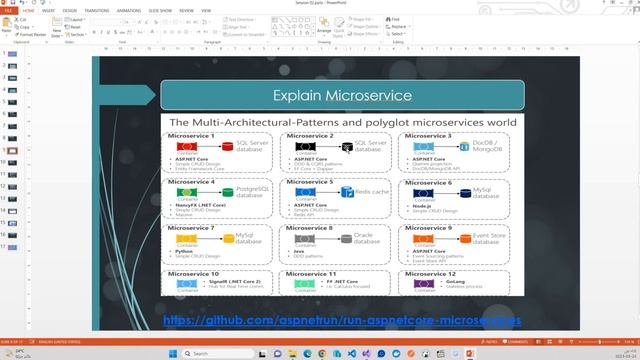
Task: Click the Copy command
Action: pyautogui.click(x=24, y=27)
